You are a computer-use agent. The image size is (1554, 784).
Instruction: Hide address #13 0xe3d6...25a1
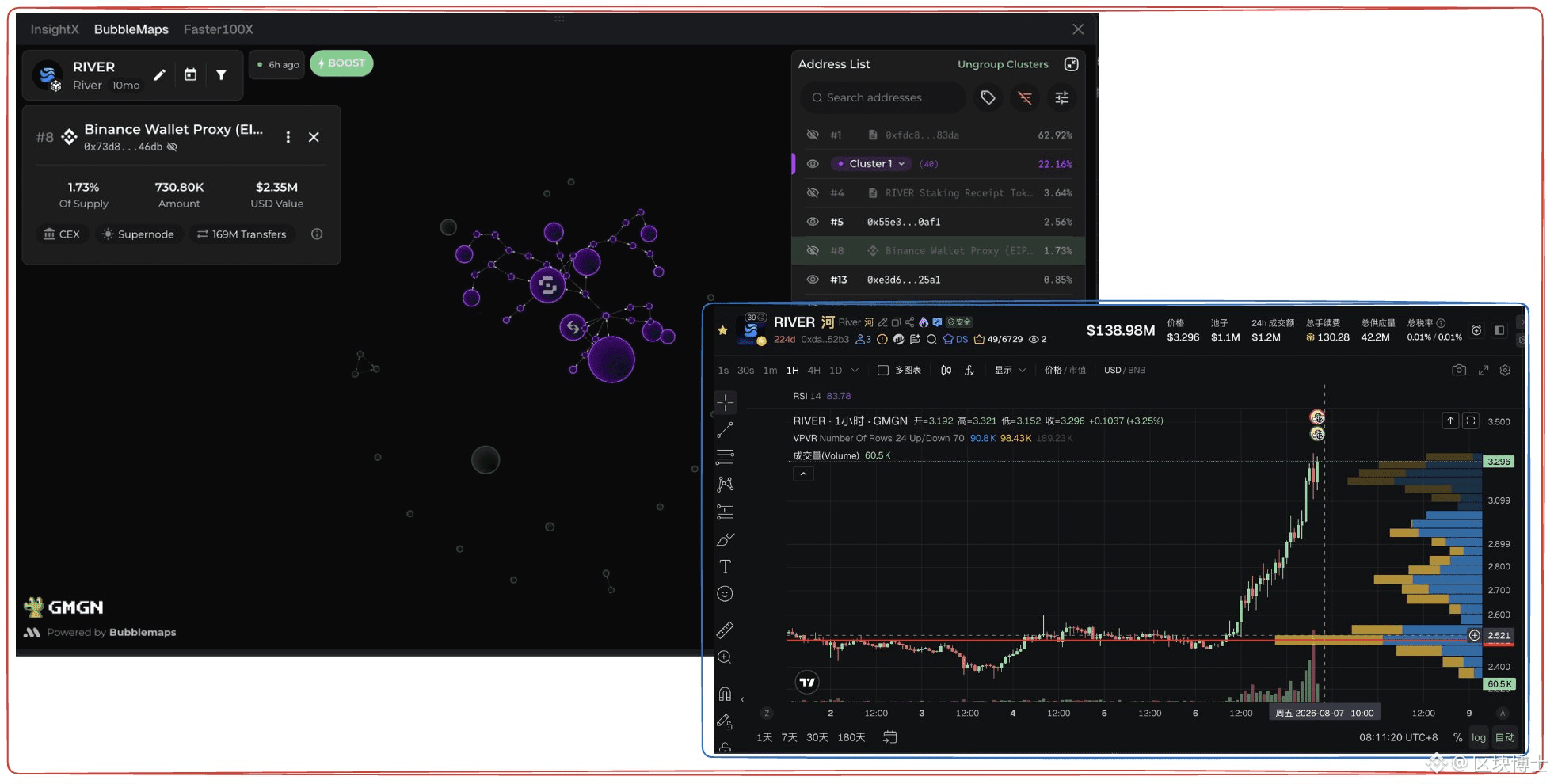(x=813, y=280)
